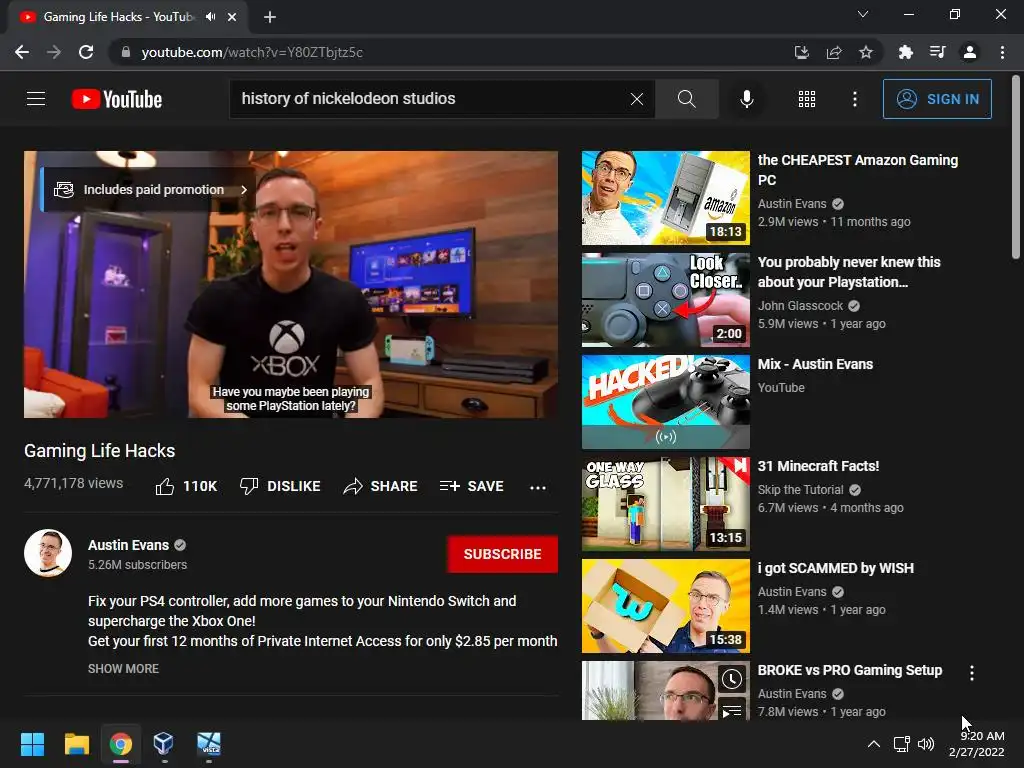Image resolution: width=1024 pixels, height=768 pixels.
Task: Open VirtualBox from taskbar
Action: pos(163,744)
